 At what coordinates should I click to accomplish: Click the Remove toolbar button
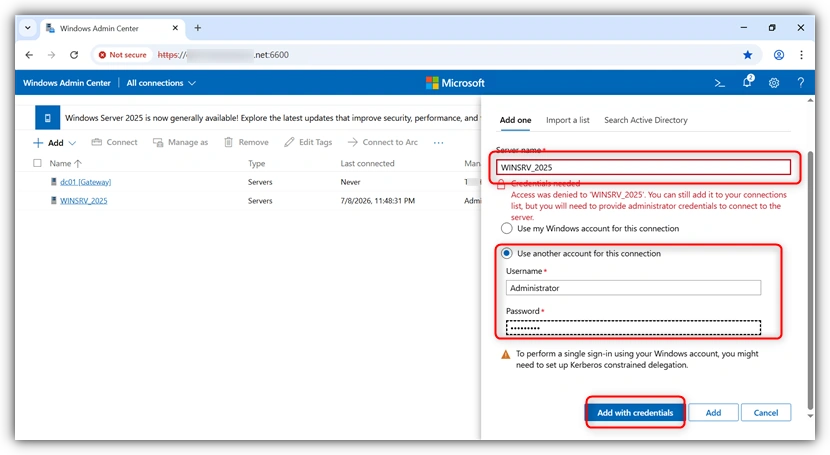point(246,142)
